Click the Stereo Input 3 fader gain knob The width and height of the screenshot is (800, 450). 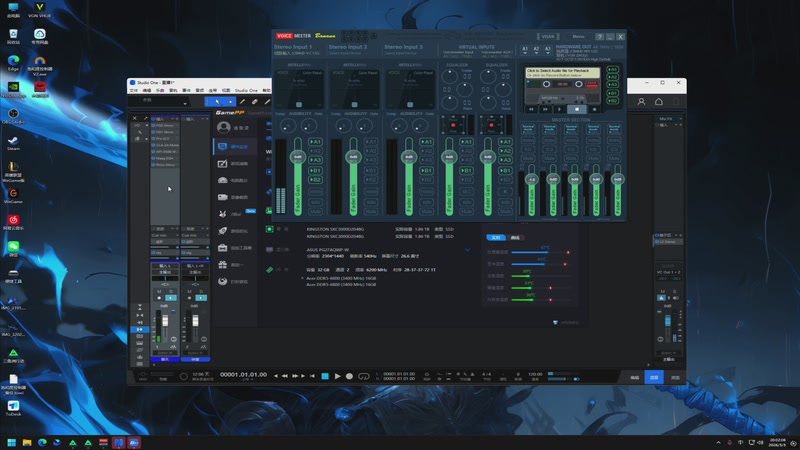click(409, 157)
